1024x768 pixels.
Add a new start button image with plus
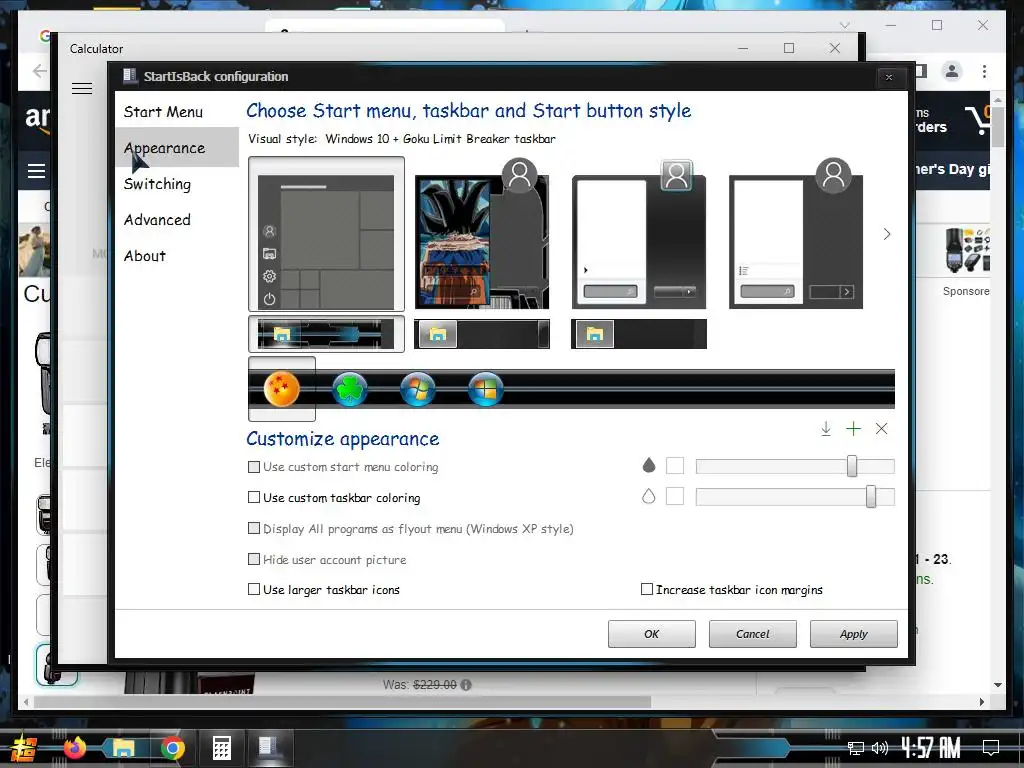pos(853,428)
